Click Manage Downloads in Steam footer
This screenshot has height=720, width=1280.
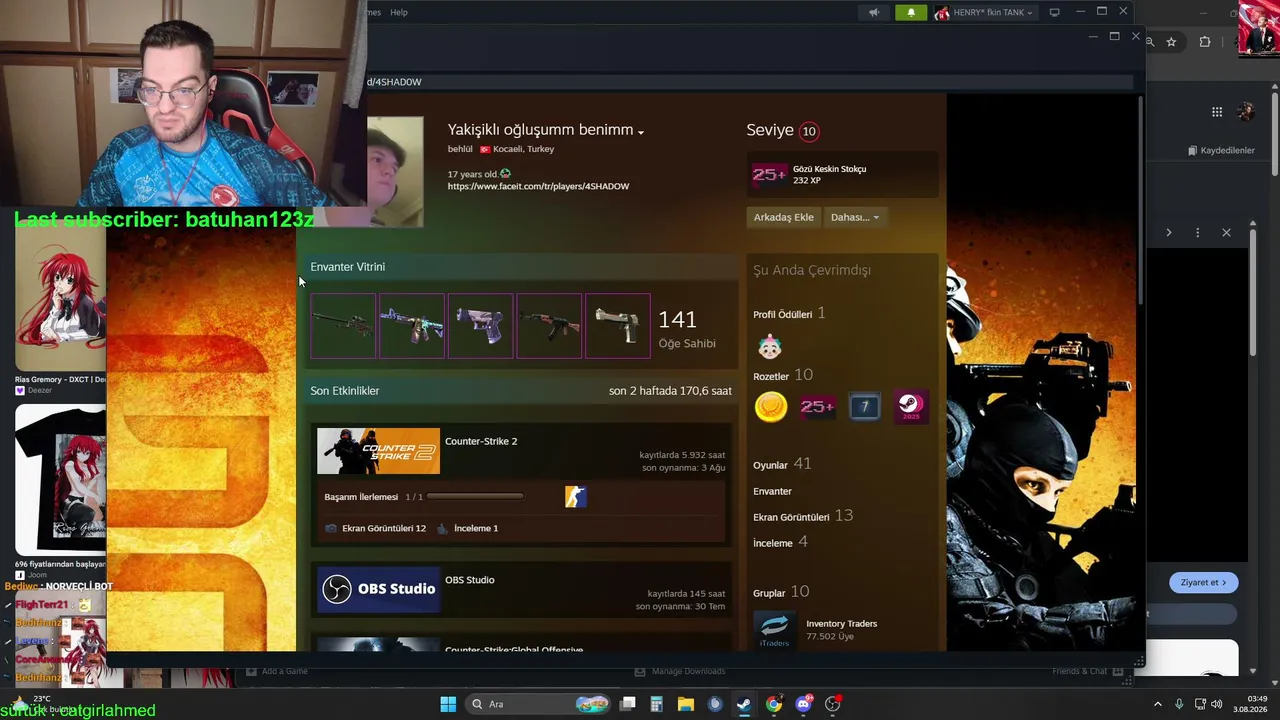[x=679, y=671]
